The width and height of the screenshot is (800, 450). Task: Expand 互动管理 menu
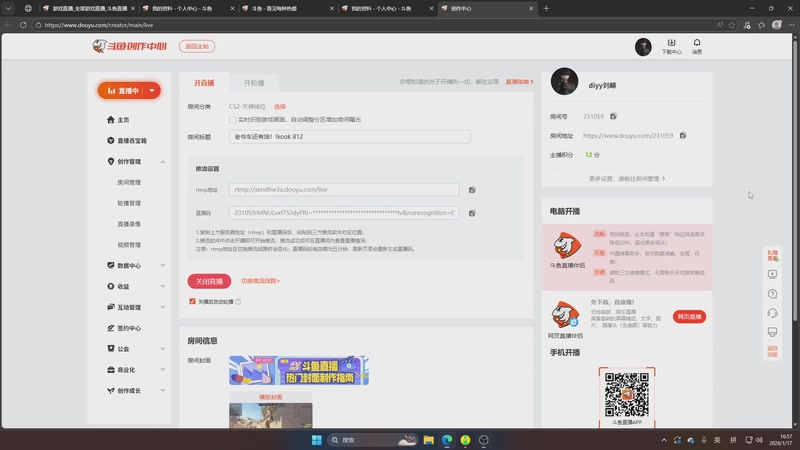[162, 308]
